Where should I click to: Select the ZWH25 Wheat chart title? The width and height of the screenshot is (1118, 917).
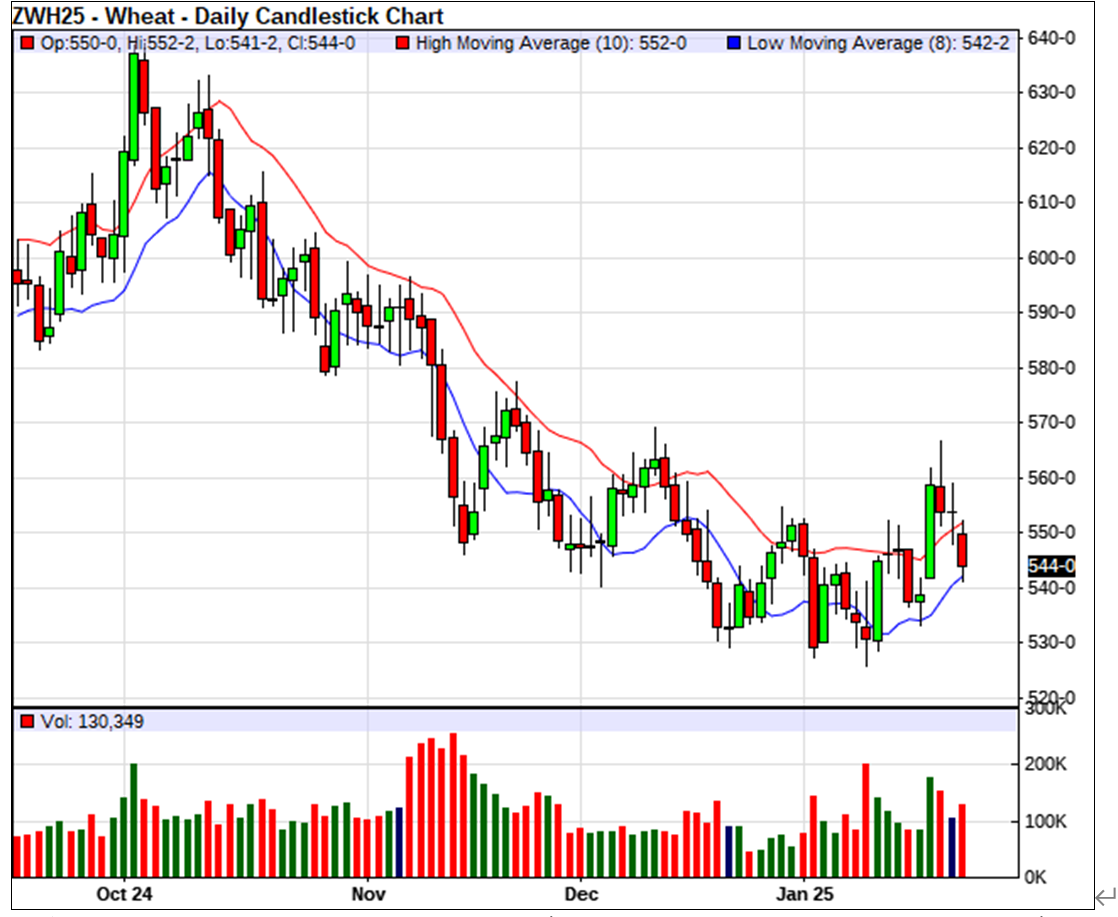point(228,17)
